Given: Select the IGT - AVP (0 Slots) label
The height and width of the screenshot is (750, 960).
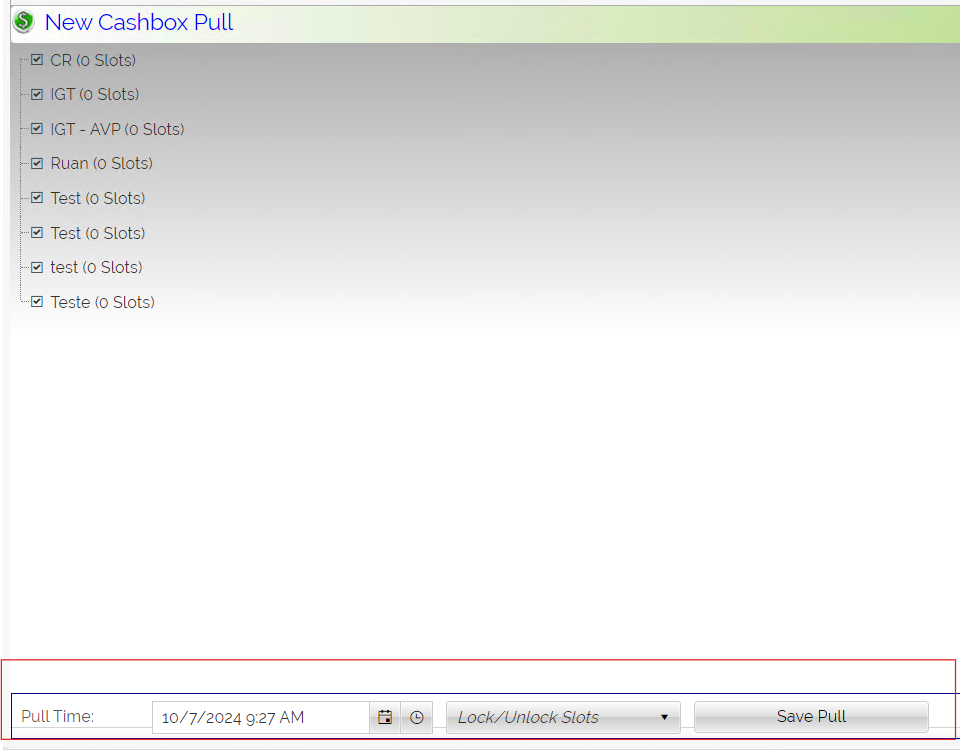Looking at the screenshot, I should tap(118, 129).
